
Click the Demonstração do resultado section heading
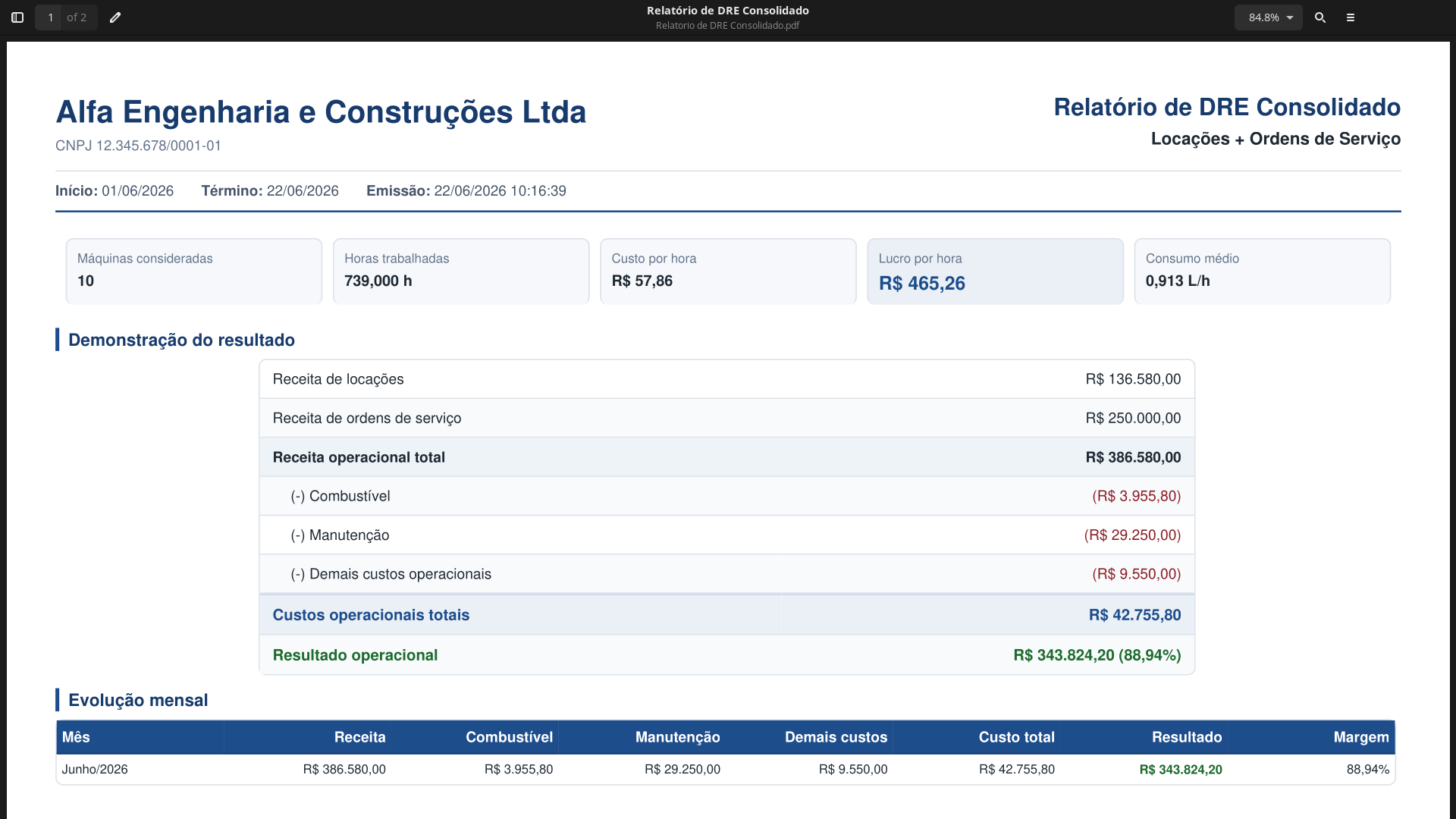coord(181,340)
